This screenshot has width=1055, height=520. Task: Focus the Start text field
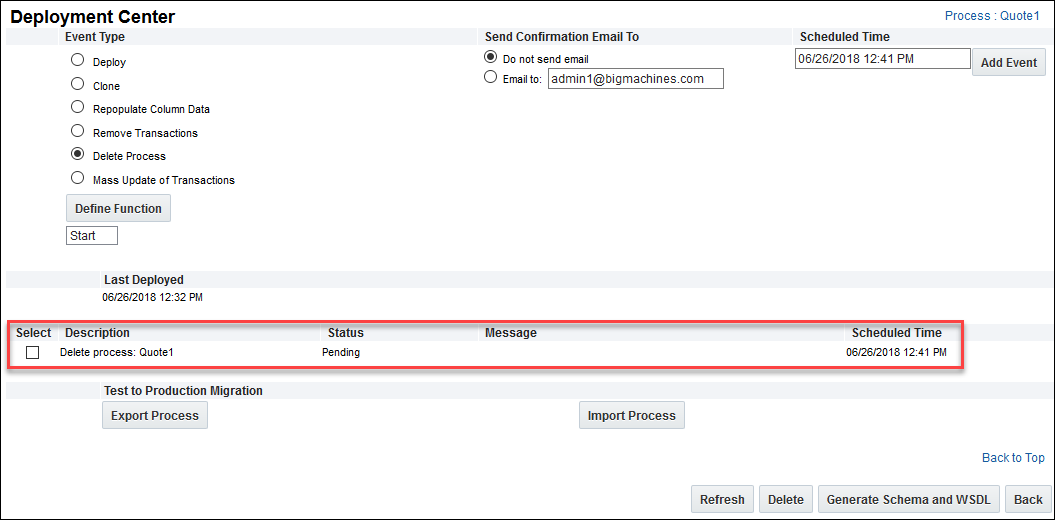pyautogui.click(x=91, y=236)
